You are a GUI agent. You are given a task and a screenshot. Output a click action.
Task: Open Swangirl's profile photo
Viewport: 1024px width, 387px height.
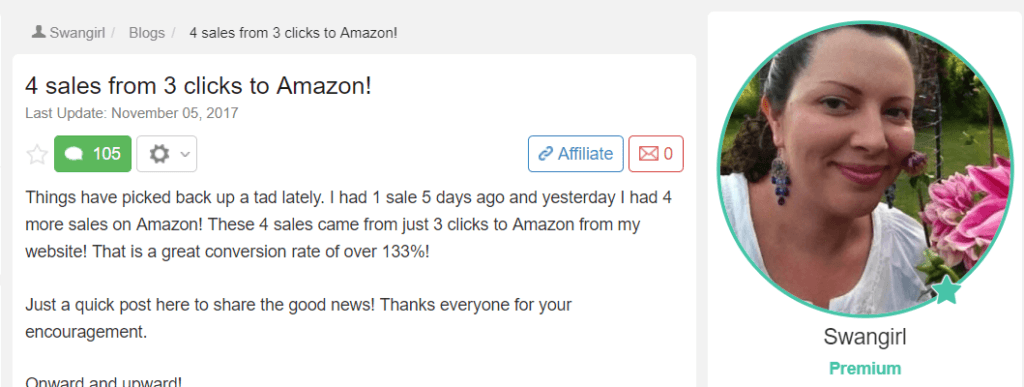coord(864,169)
